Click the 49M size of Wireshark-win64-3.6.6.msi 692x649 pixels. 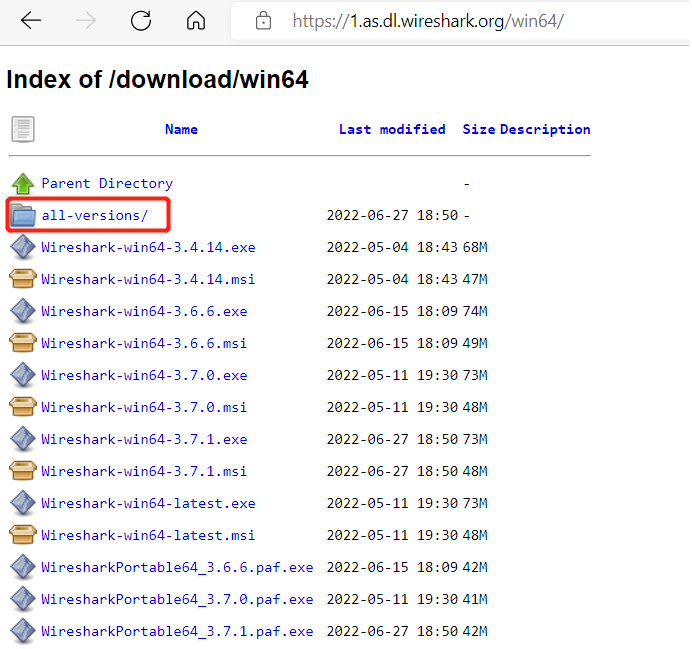coord(475,343)
